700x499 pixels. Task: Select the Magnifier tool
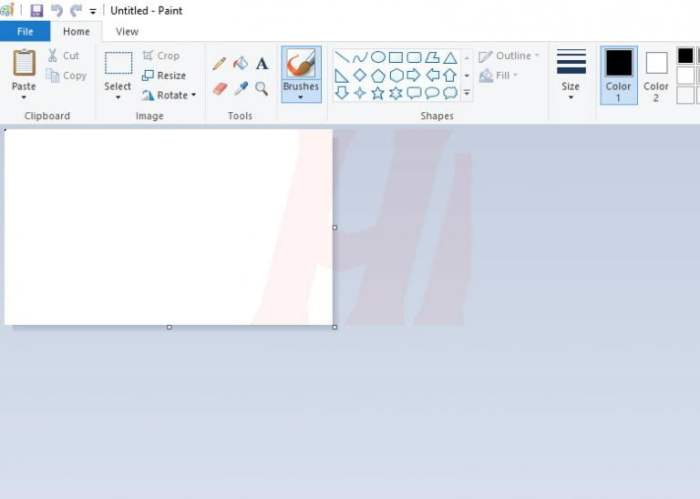tap(262, 88)
